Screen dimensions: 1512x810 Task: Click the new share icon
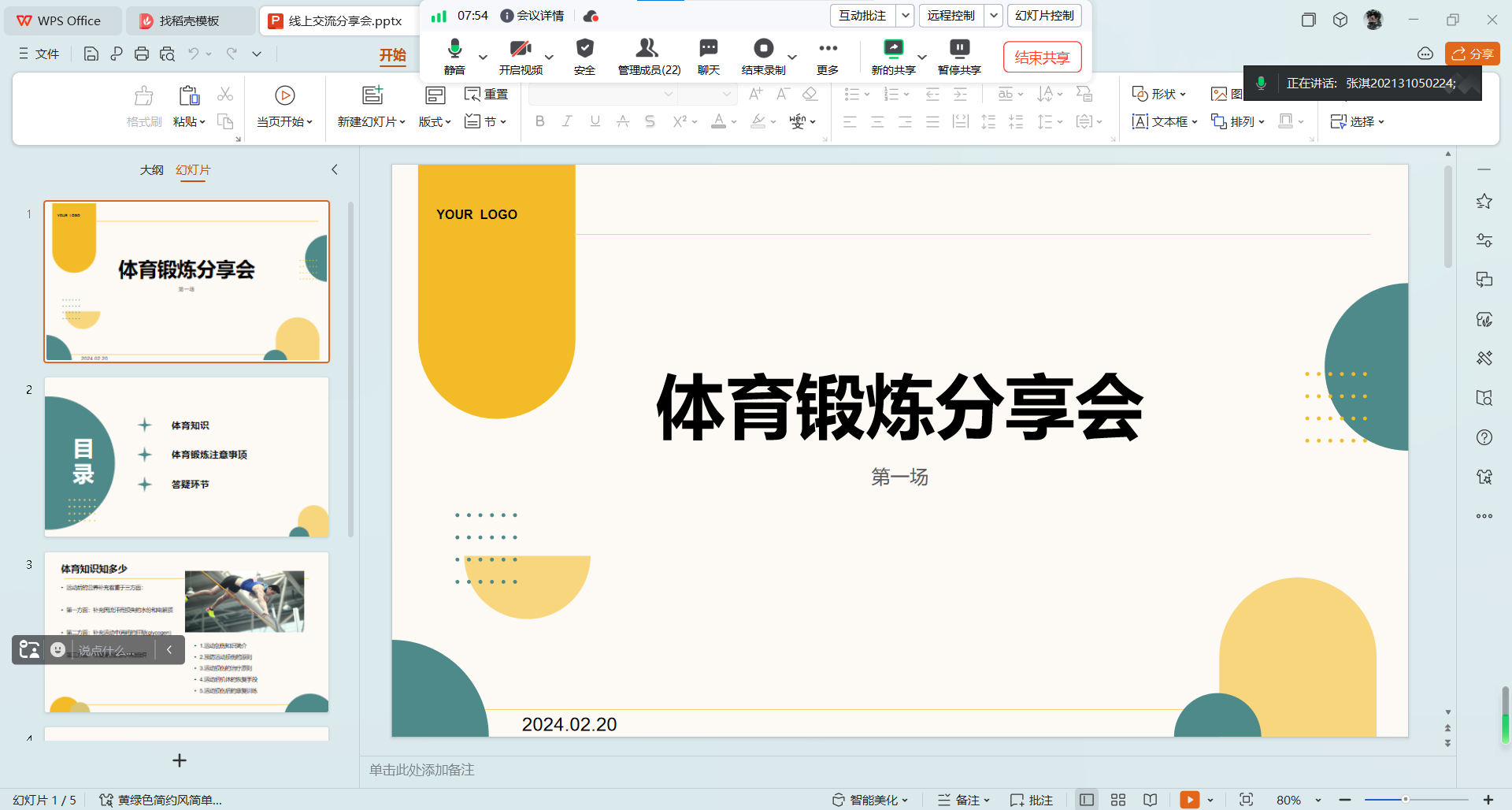click(893, 50)
